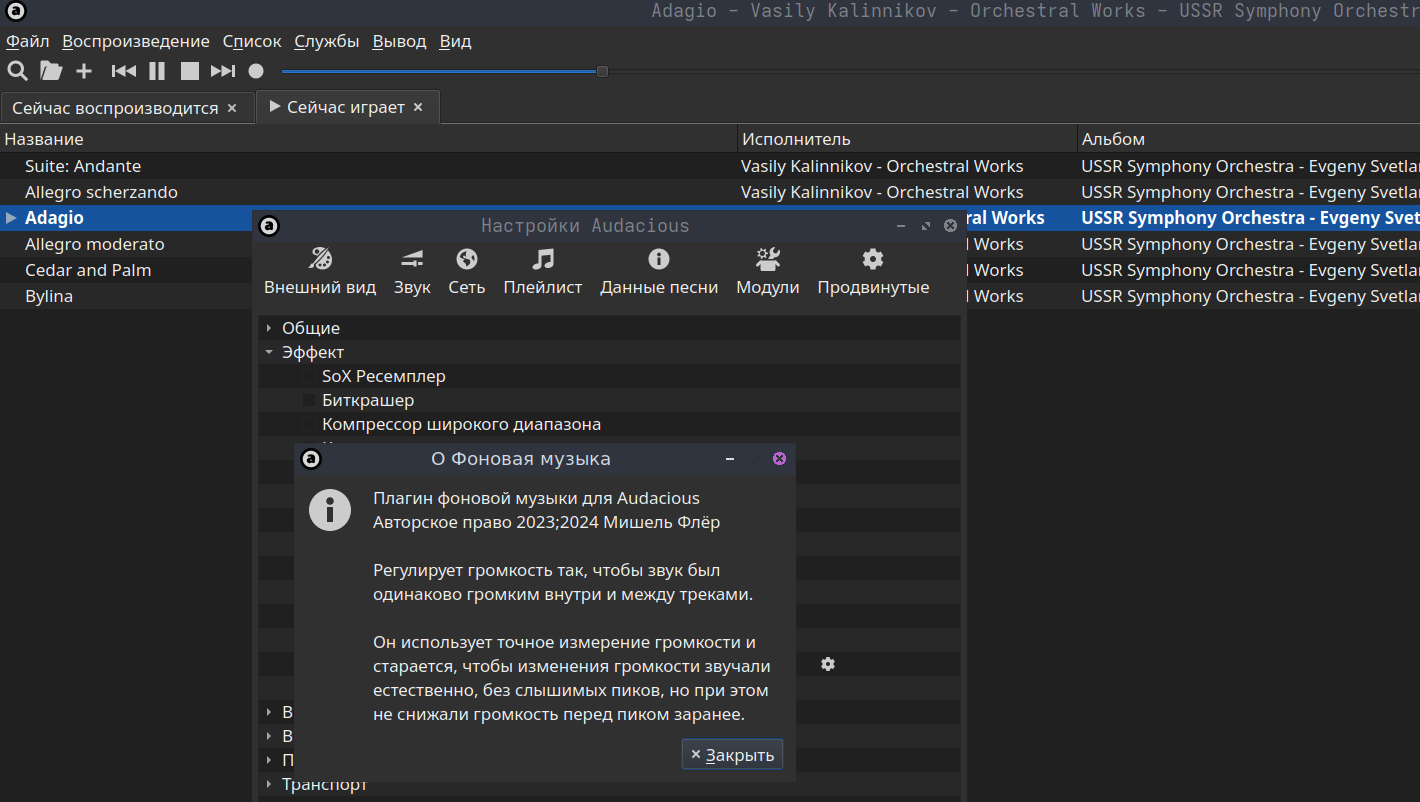Expand the Общие plugin group

pyautogui.click(x=269, y=328)
